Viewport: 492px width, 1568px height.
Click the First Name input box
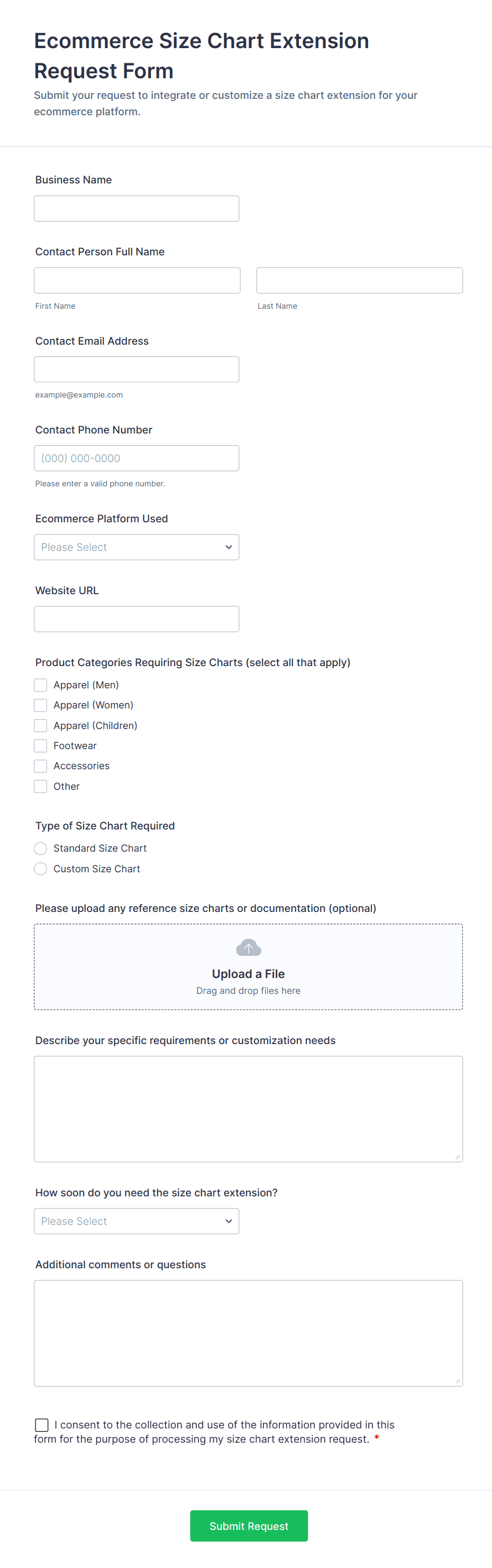[137, 281]
